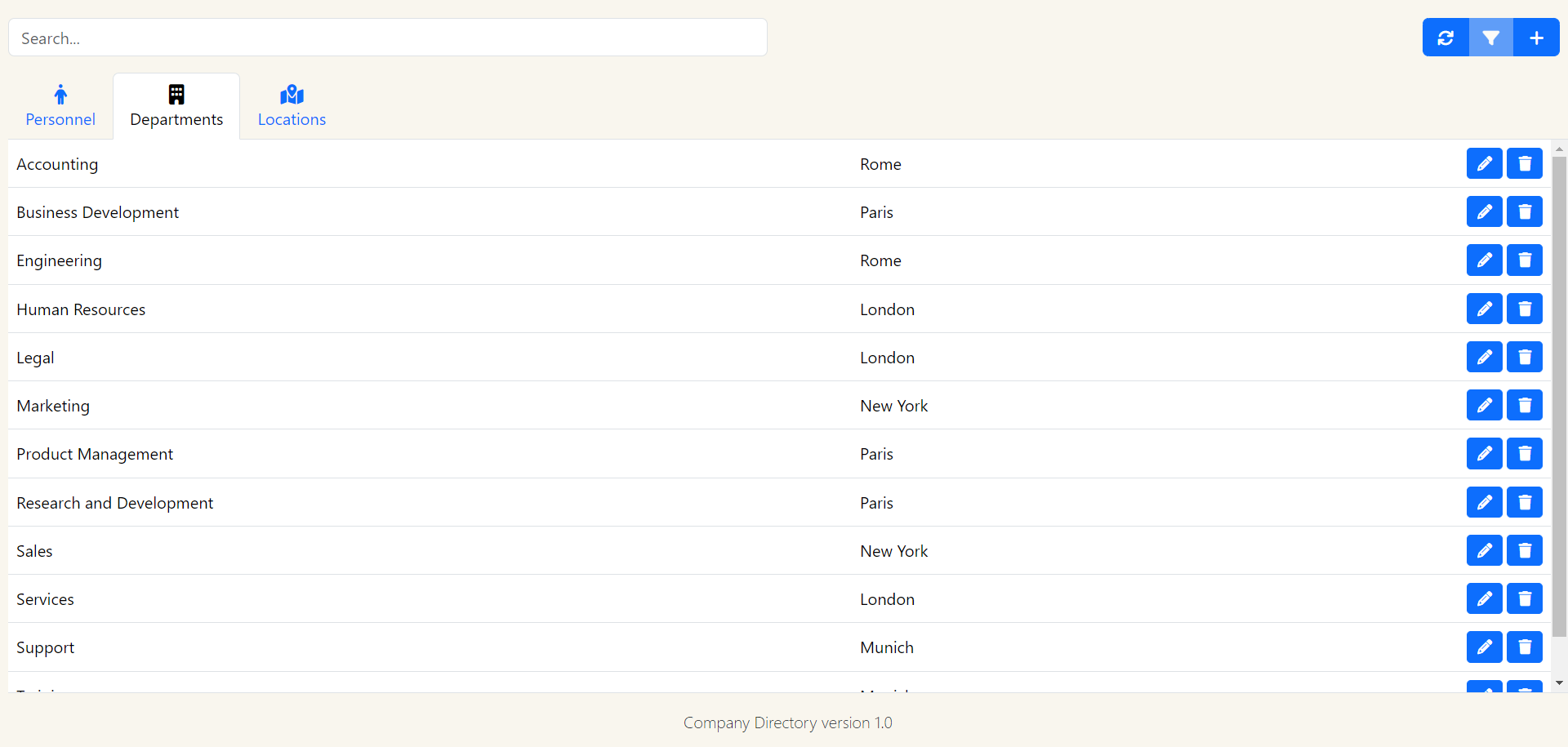Open the Locations tab

pos(292,106)
